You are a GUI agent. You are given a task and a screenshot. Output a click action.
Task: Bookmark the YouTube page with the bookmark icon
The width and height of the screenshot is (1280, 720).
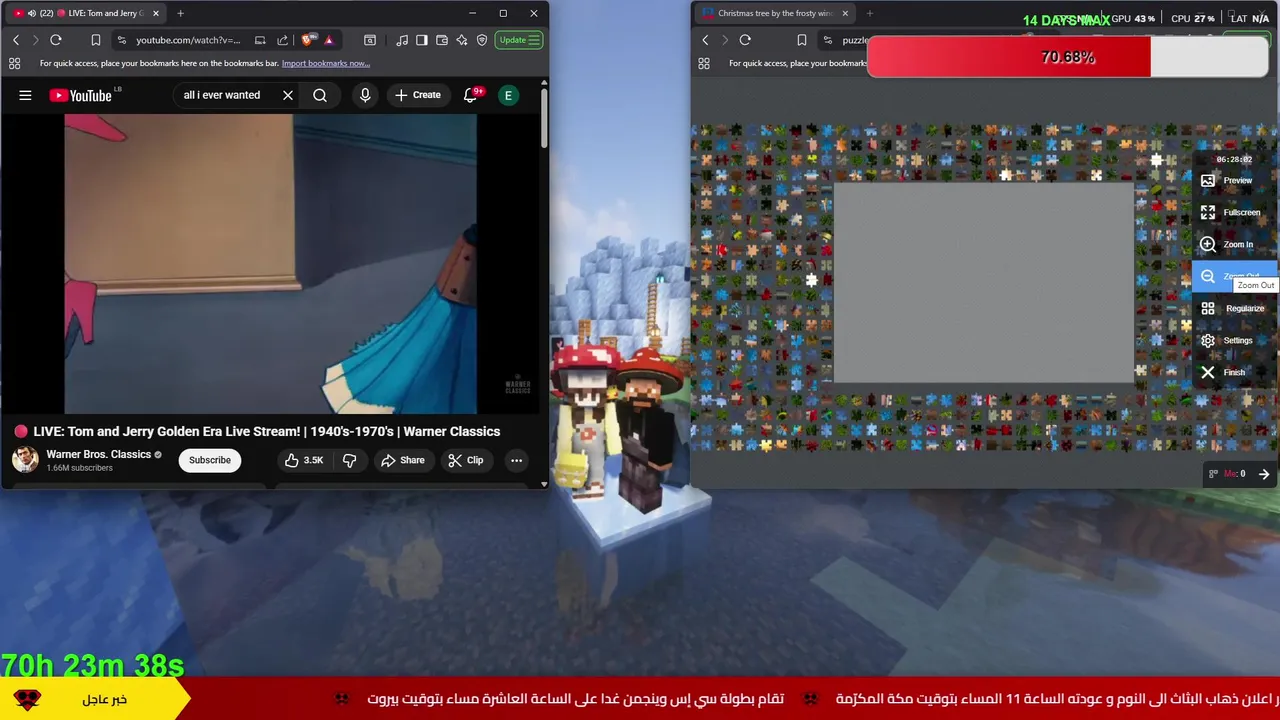[x=95, y=40]
